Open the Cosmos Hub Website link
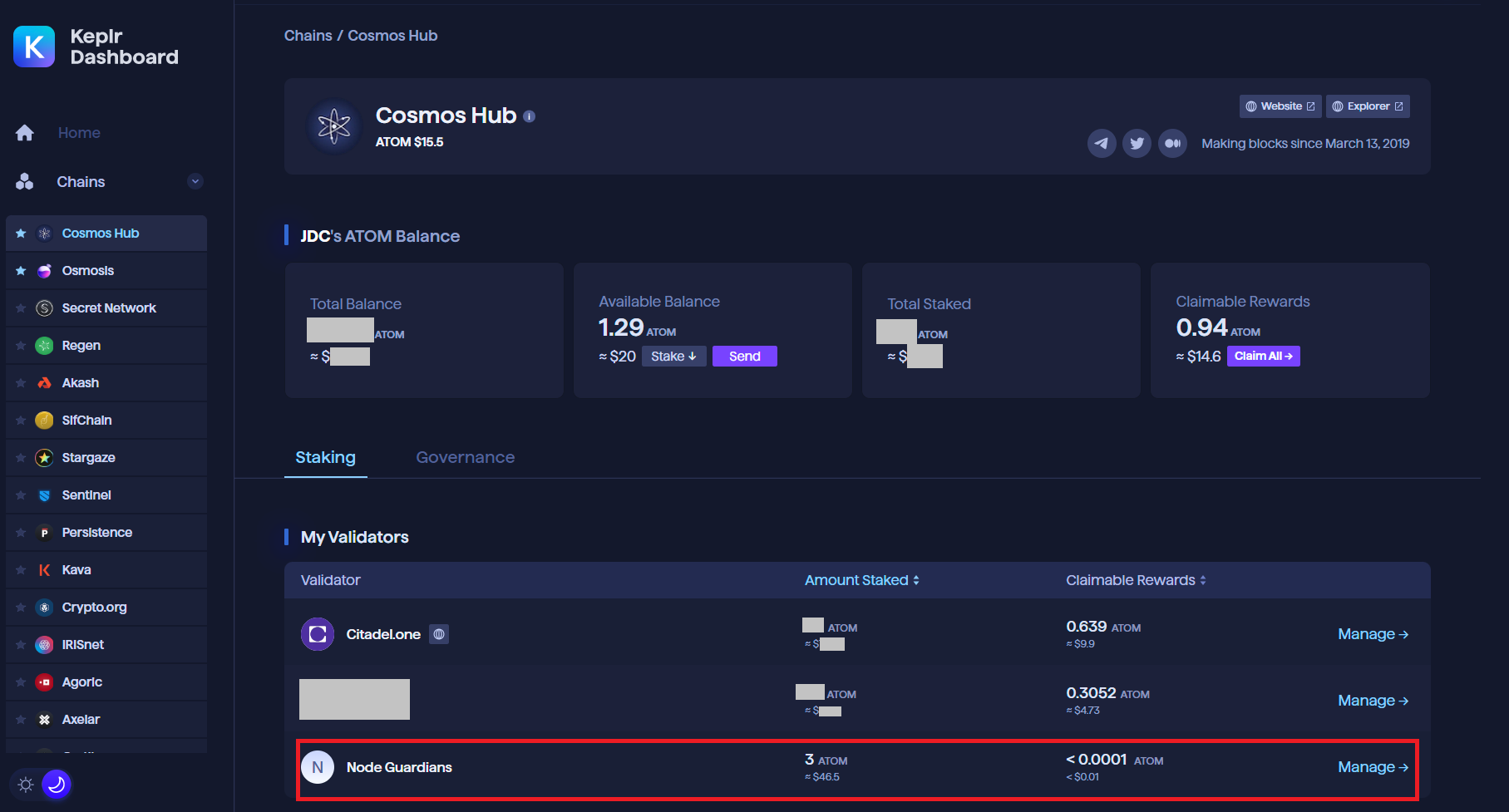 1280,106
